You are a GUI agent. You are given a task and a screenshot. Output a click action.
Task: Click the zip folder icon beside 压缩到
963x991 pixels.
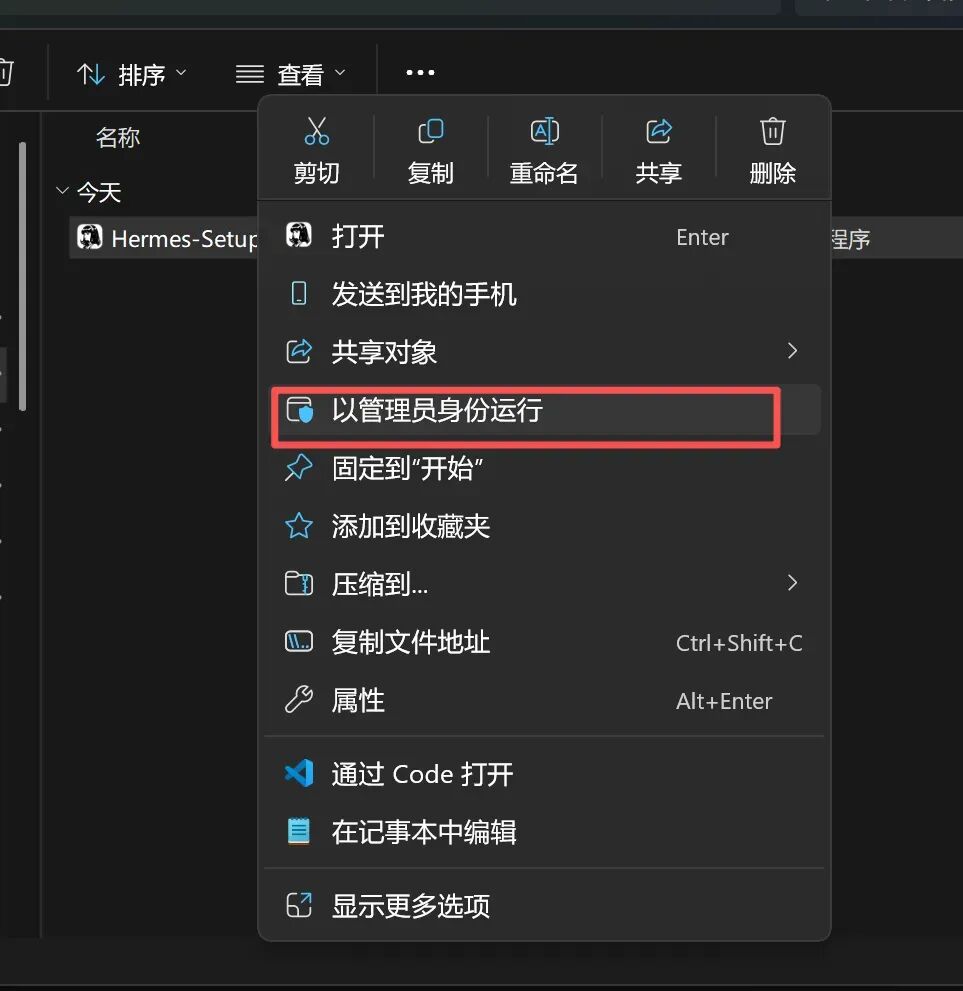click(299, 583)
